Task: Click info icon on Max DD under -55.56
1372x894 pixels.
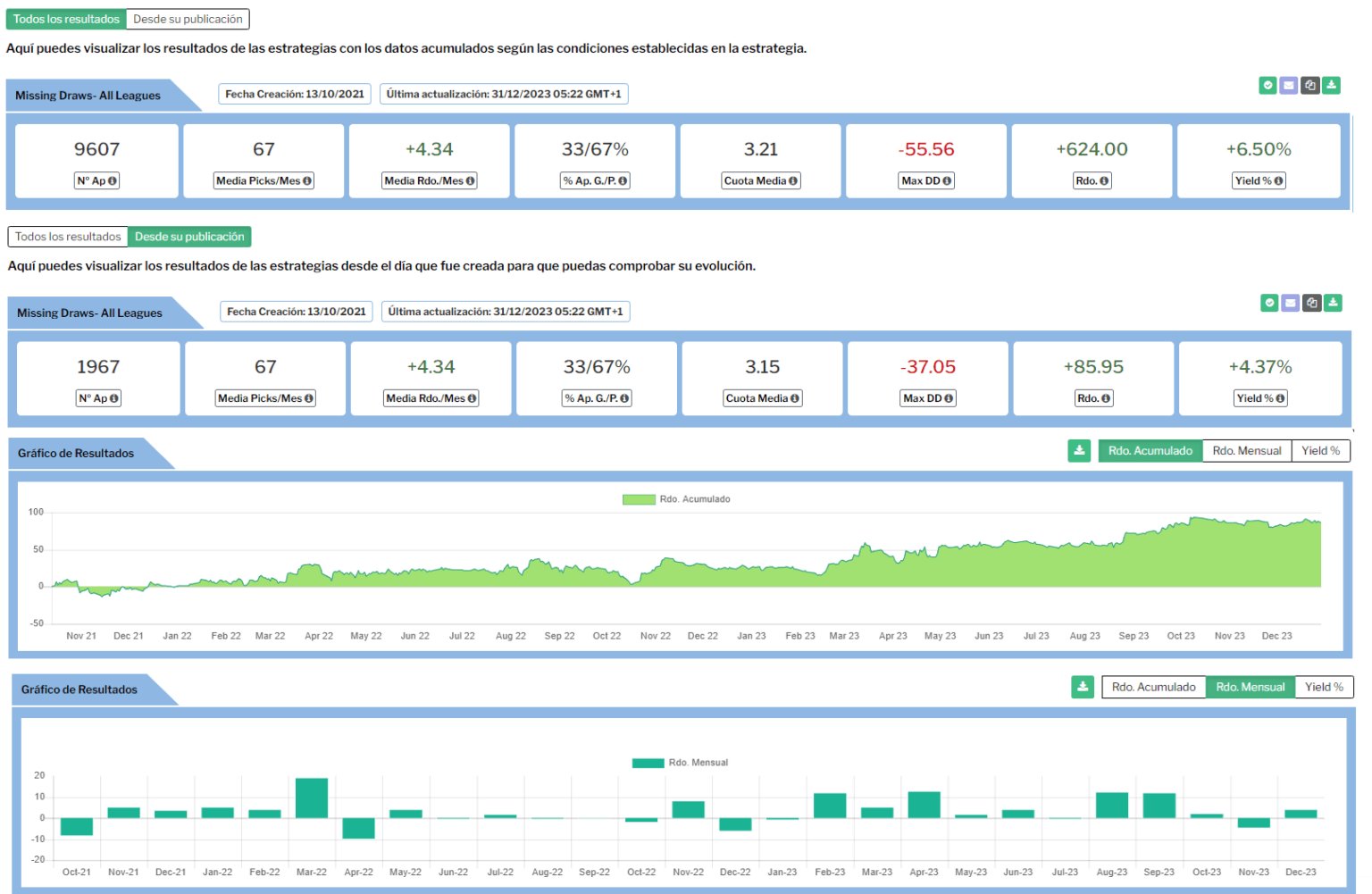Action: pos(947,181)
